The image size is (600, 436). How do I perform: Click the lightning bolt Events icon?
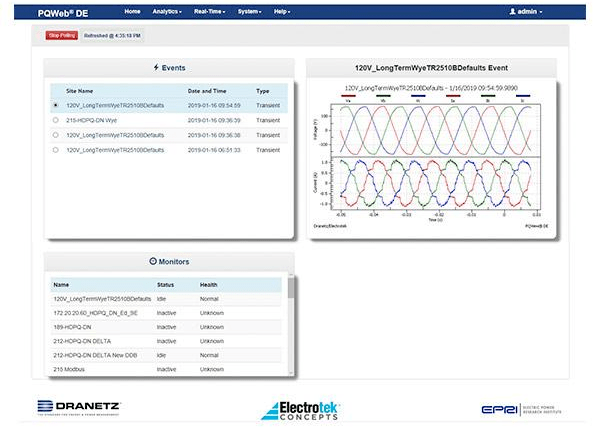tap(155, 68)
